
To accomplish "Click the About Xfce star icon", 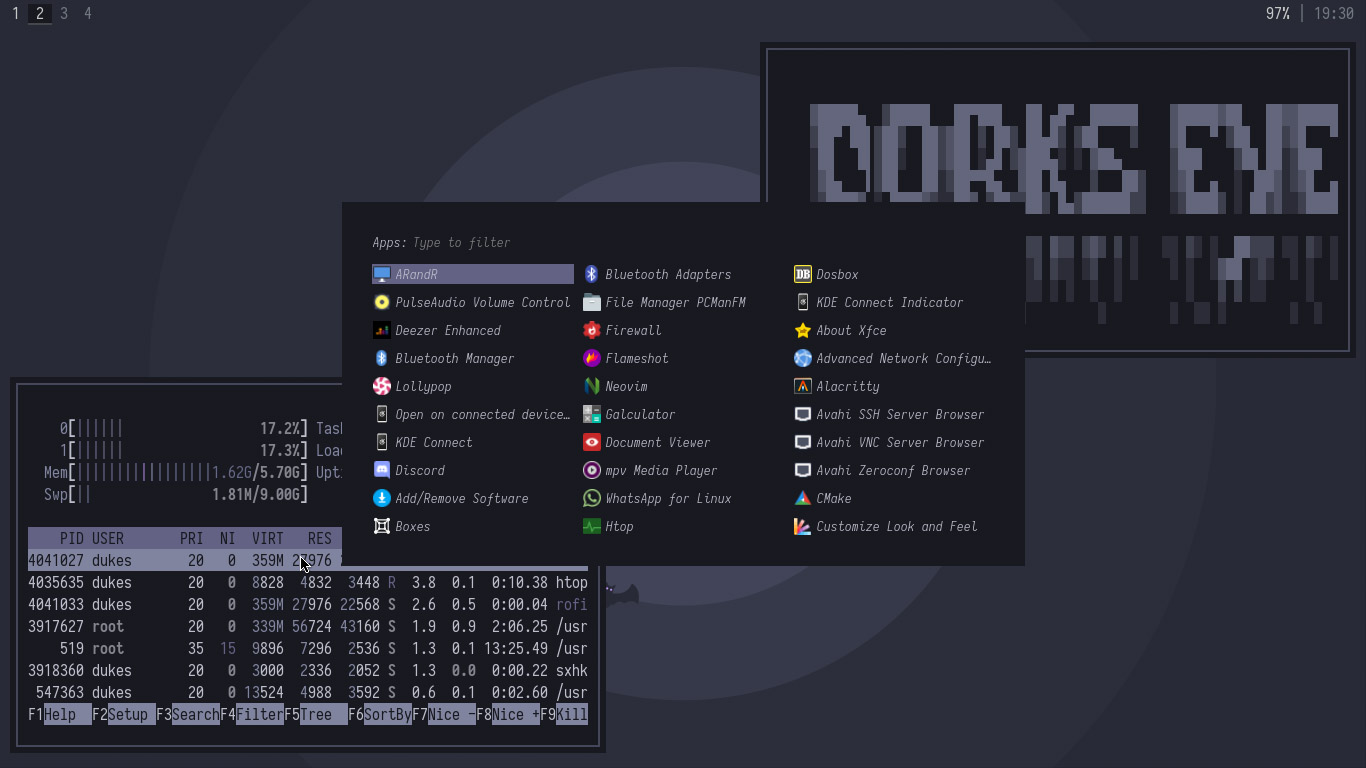I will coord(802,330).
